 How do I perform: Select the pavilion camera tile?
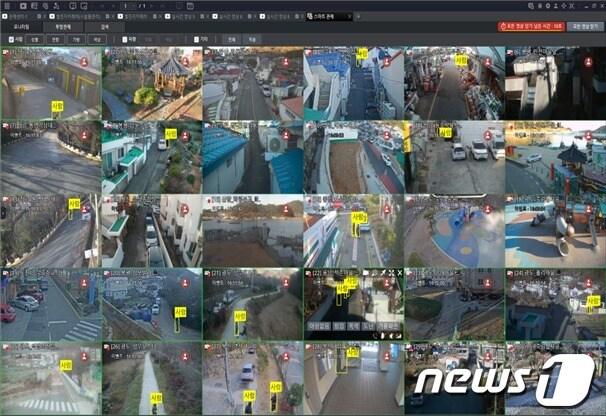(152, 83)
